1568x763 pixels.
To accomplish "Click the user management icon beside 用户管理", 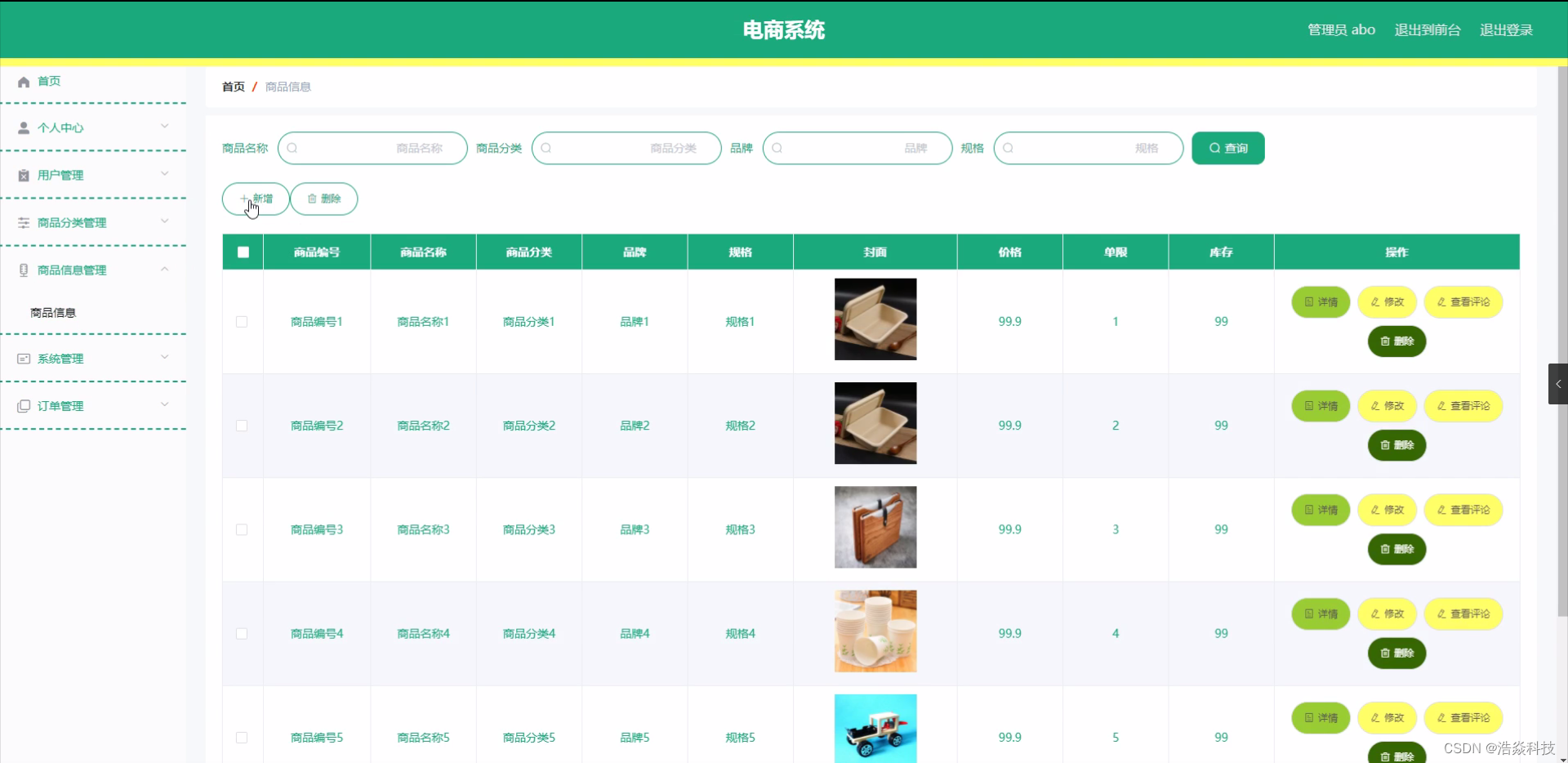I will (x=22, y=175).
